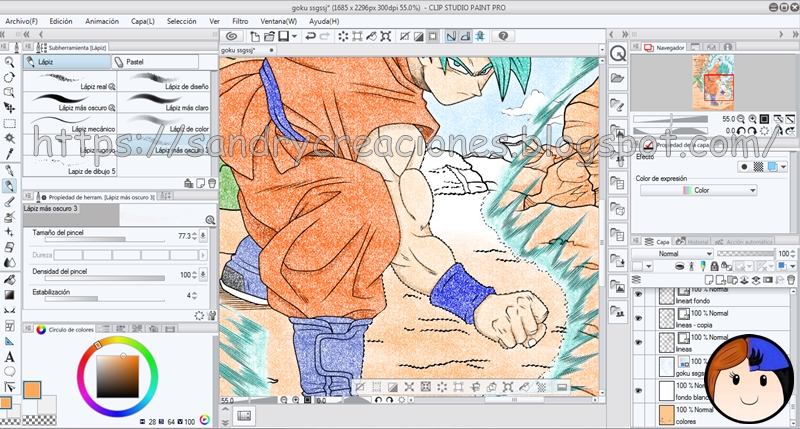Open Clip Studio launcher icon
The image size is (800, 429).
coord(232,36)
